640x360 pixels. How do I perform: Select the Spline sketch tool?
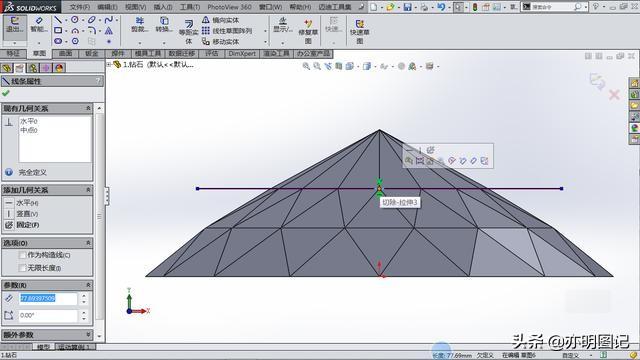(x=109, y=20)
